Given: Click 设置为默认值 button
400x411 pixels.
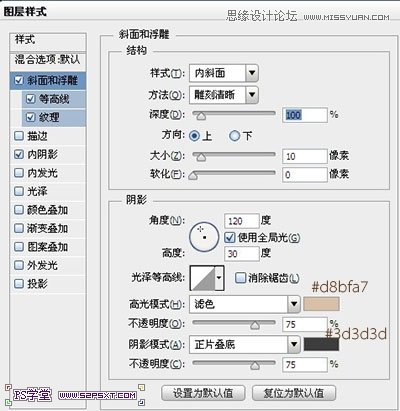Looking at the screenshot, I should (x=203, y=393).
